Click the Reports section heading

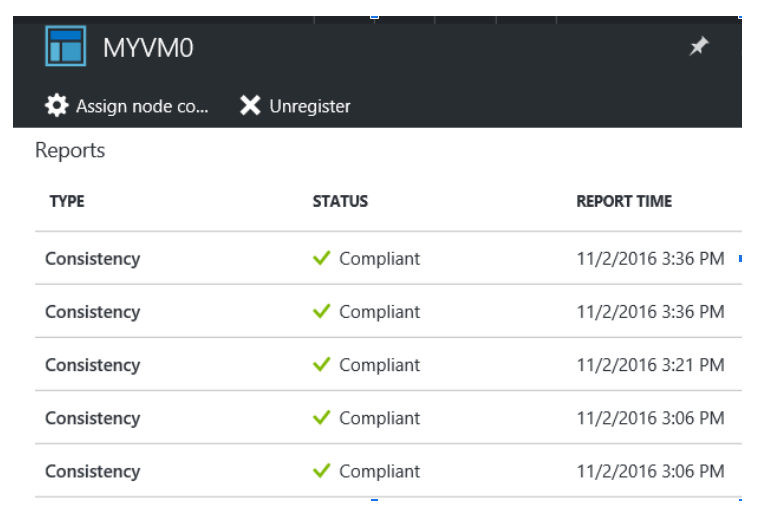(70, 151)
